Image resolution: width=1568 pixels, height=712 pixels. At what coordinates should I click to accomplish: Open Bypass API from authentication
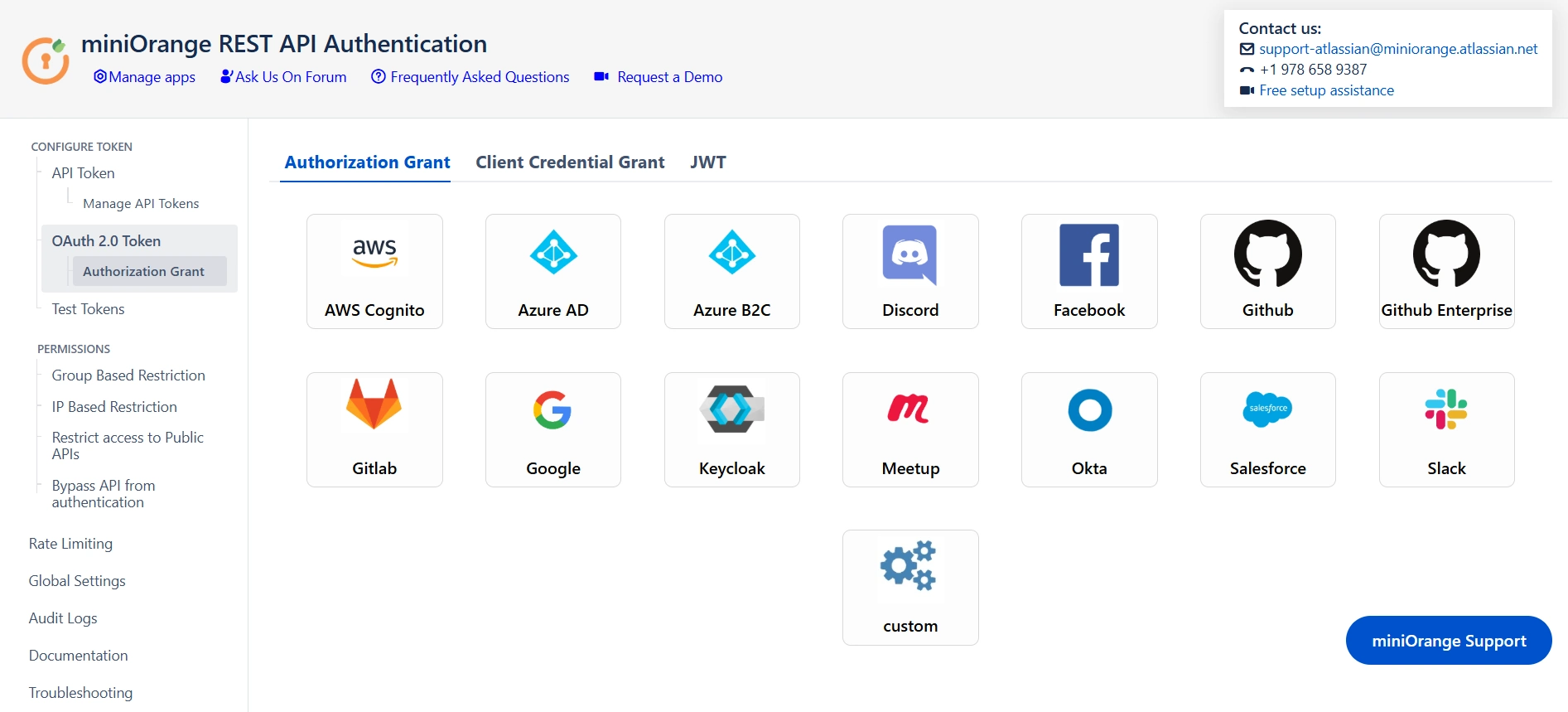click(x=104, y=494)
